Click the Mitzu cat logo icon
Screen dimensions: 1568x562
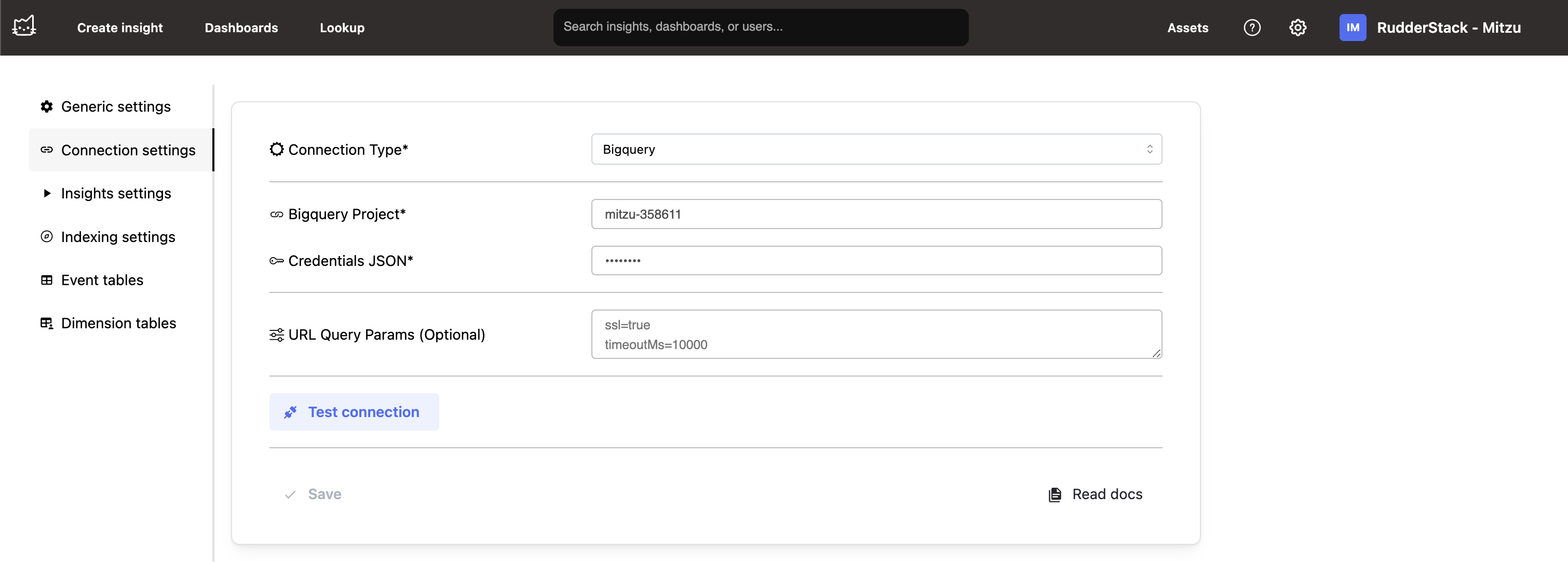[24, 26]
